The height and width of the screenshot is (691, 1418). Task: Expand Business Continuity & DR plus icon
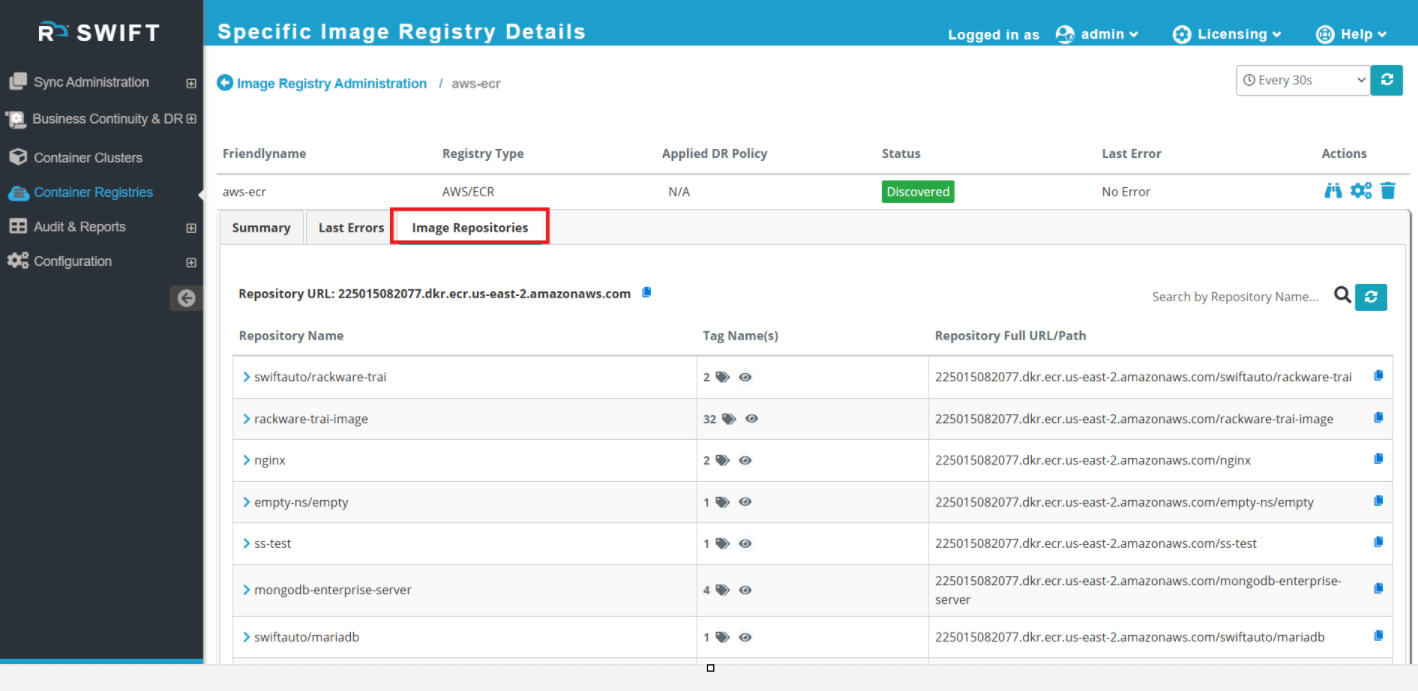pos(191,119)
